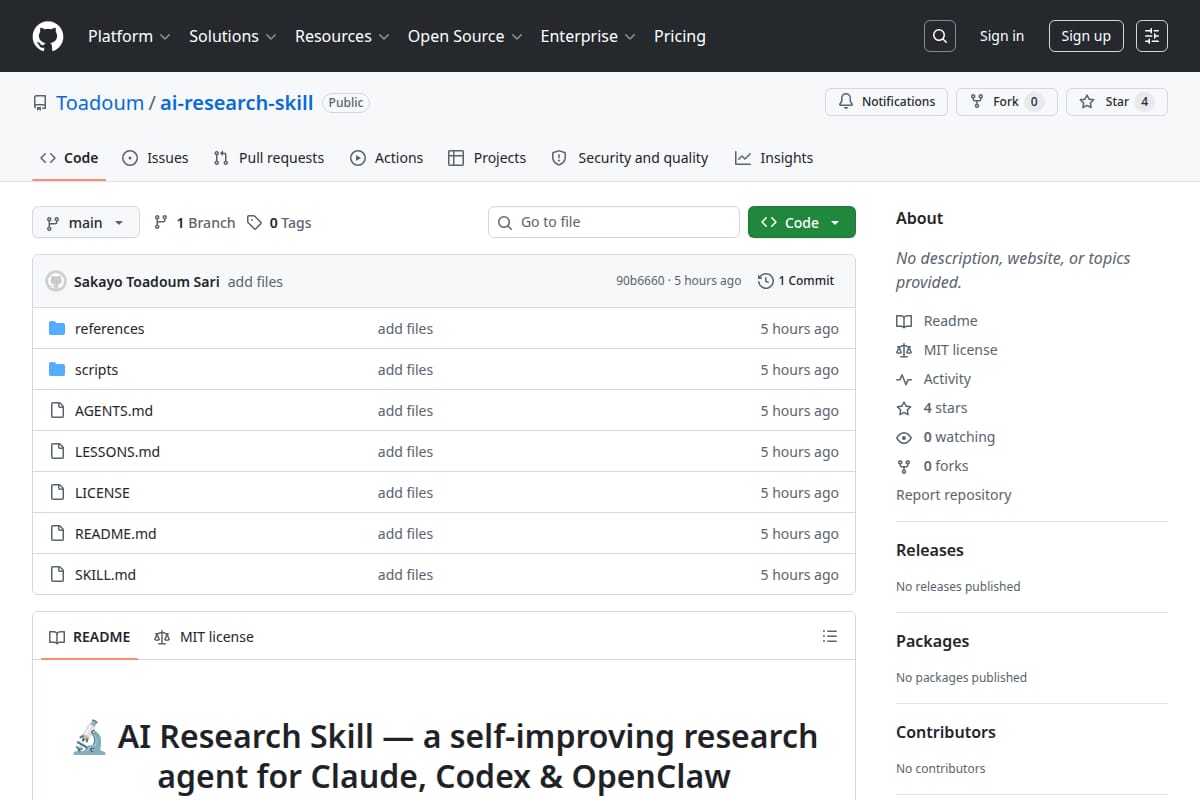Click the star icon in Star button
The height and width of the screenshot is (800, 1200).
pyautogui.click(x=1087, y=102)
